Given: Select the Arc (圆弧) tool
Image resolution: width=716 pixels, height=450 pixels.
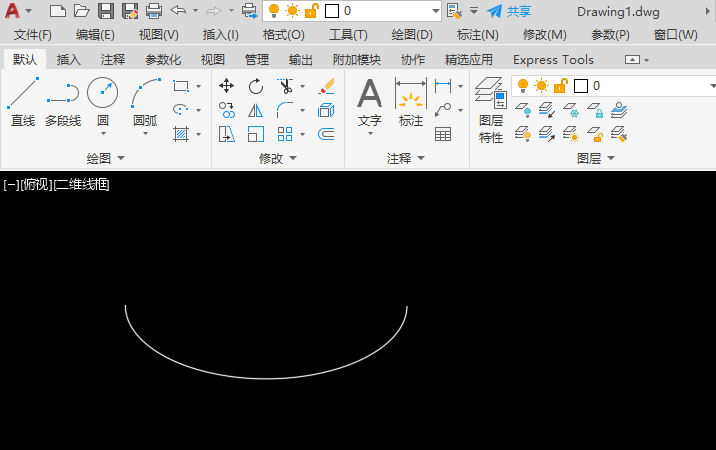Looking at the screenshot, I should (146, 101).
